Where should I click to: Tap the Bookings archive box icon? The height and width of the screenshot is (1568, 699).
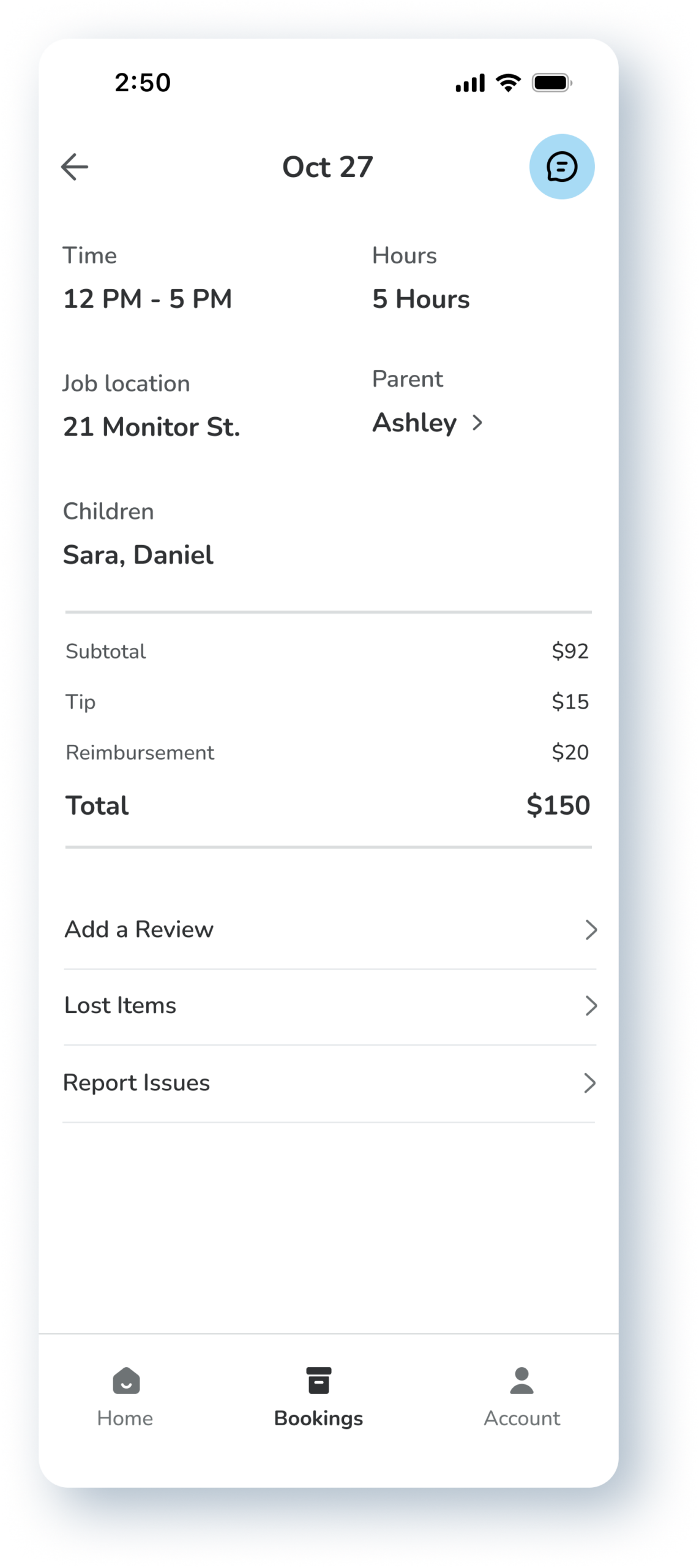pyautogui.click(x=318, y=1381)
